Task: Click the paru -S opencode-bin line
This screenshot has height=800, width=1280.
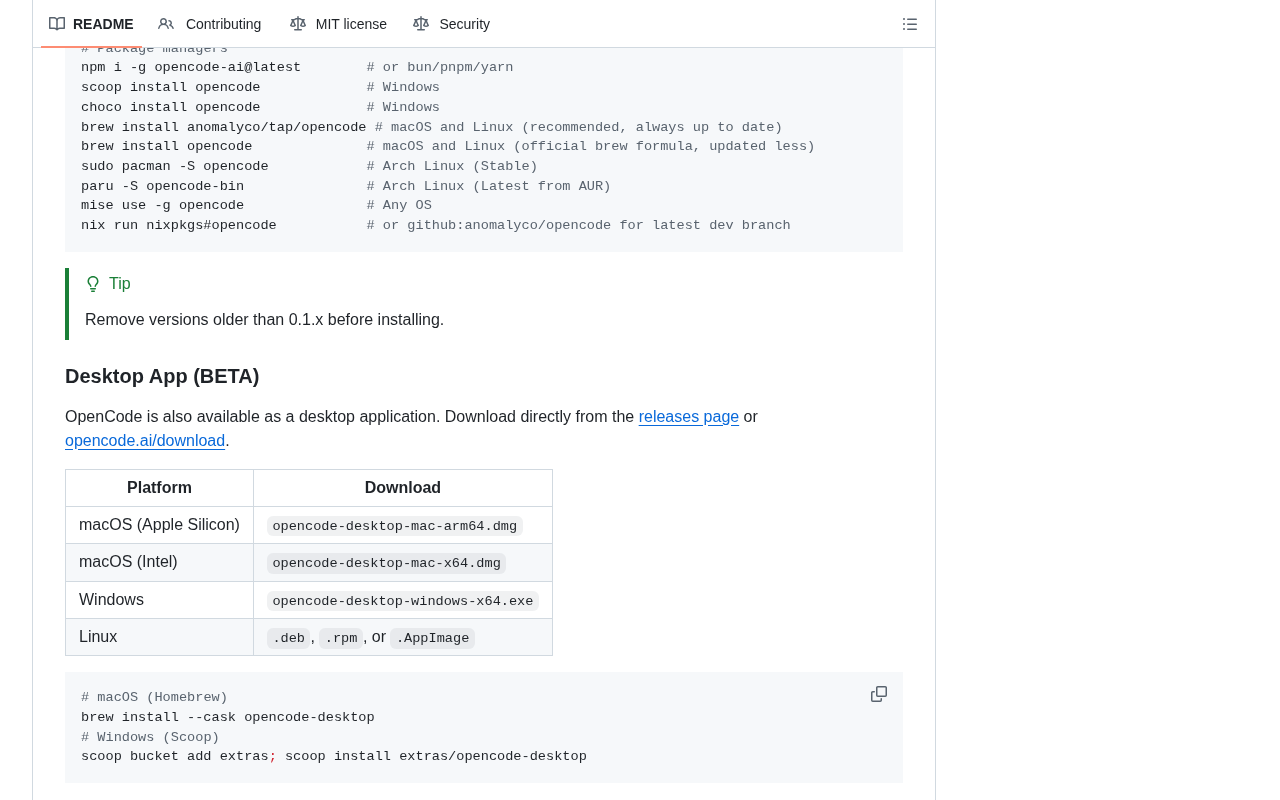Action: (163, 187)
